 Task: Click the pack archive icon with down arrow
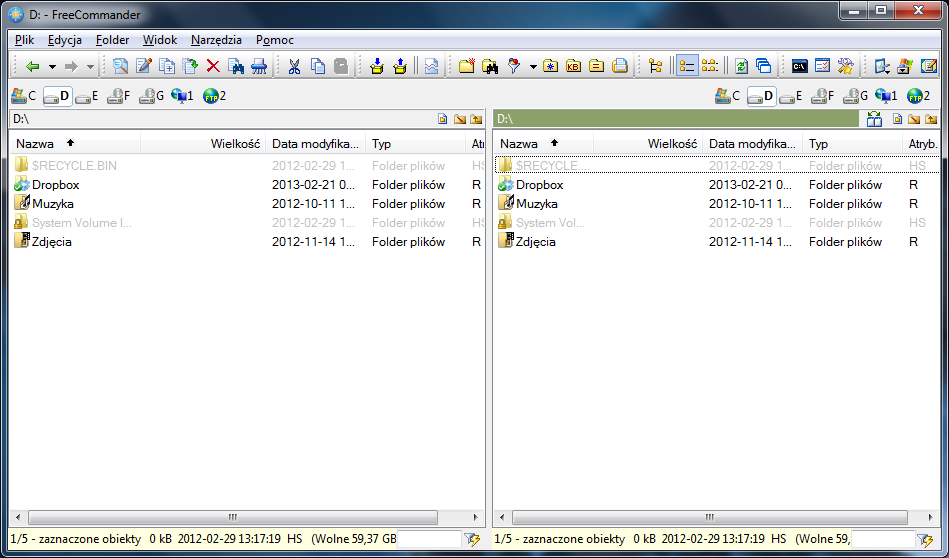coord(376,66)
